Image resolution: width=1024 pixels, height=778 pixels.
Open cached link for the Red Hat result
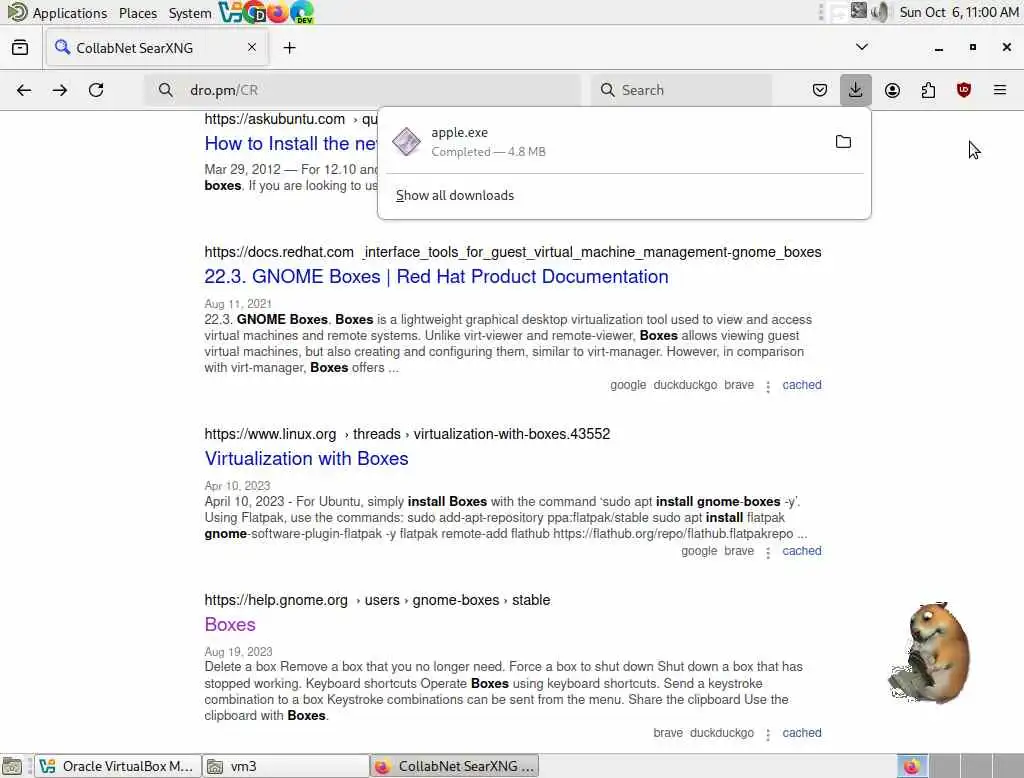point(802,385)
